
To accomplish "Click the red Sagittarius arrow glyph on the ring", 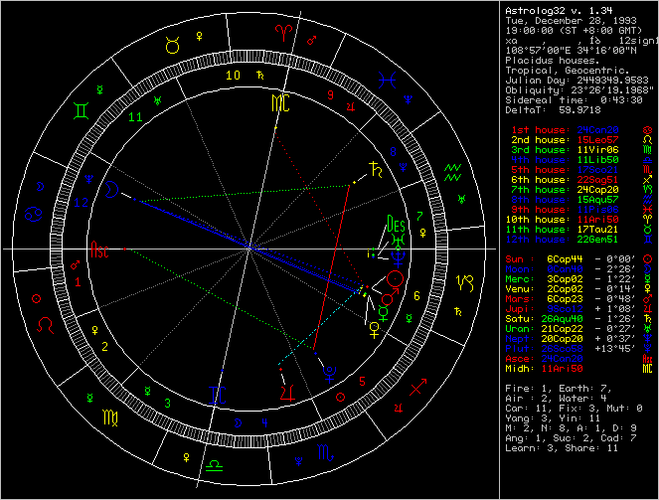I will click(418, 387).
